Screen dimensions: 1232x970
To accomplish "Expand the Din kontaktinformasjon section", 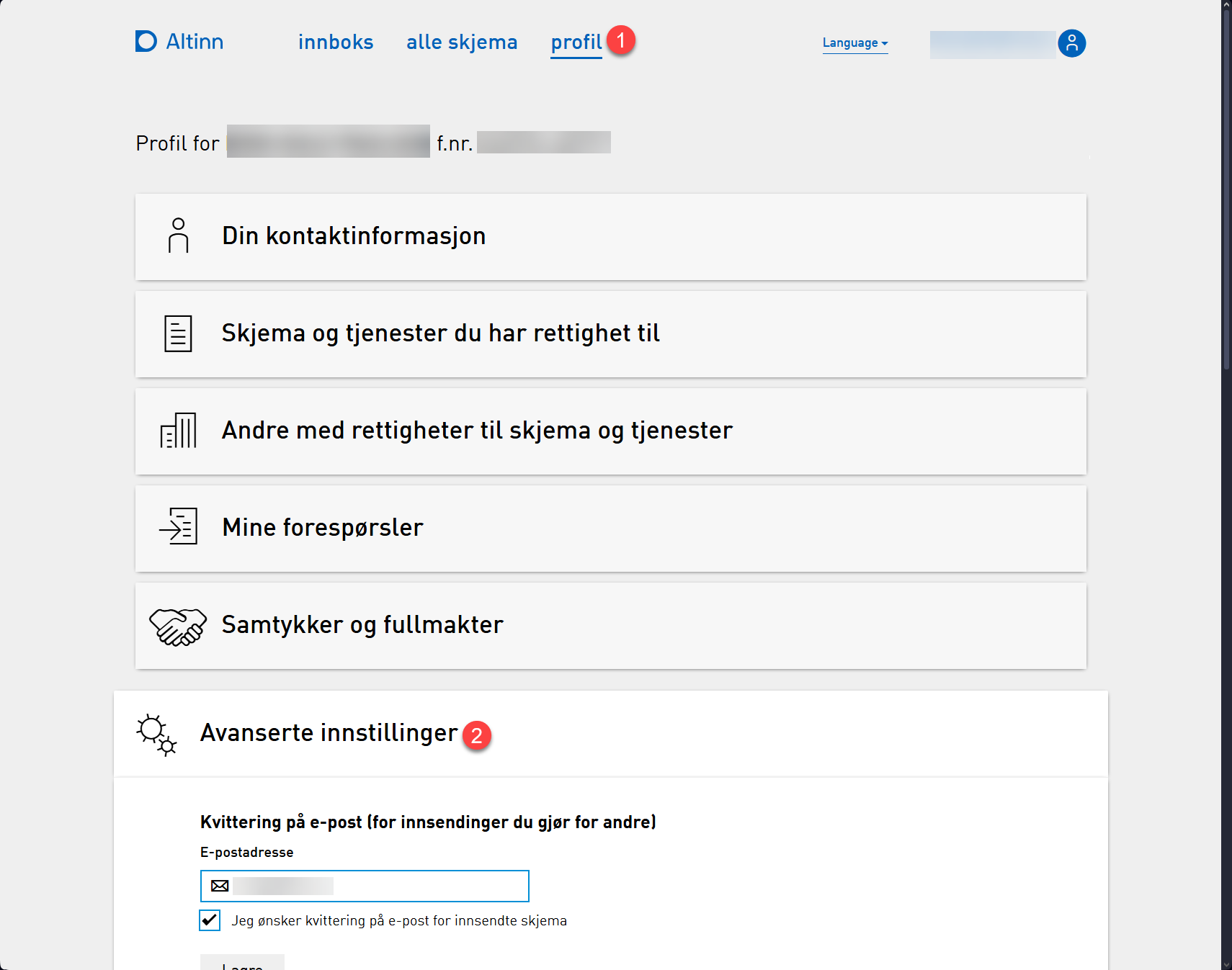I will 353,236.
